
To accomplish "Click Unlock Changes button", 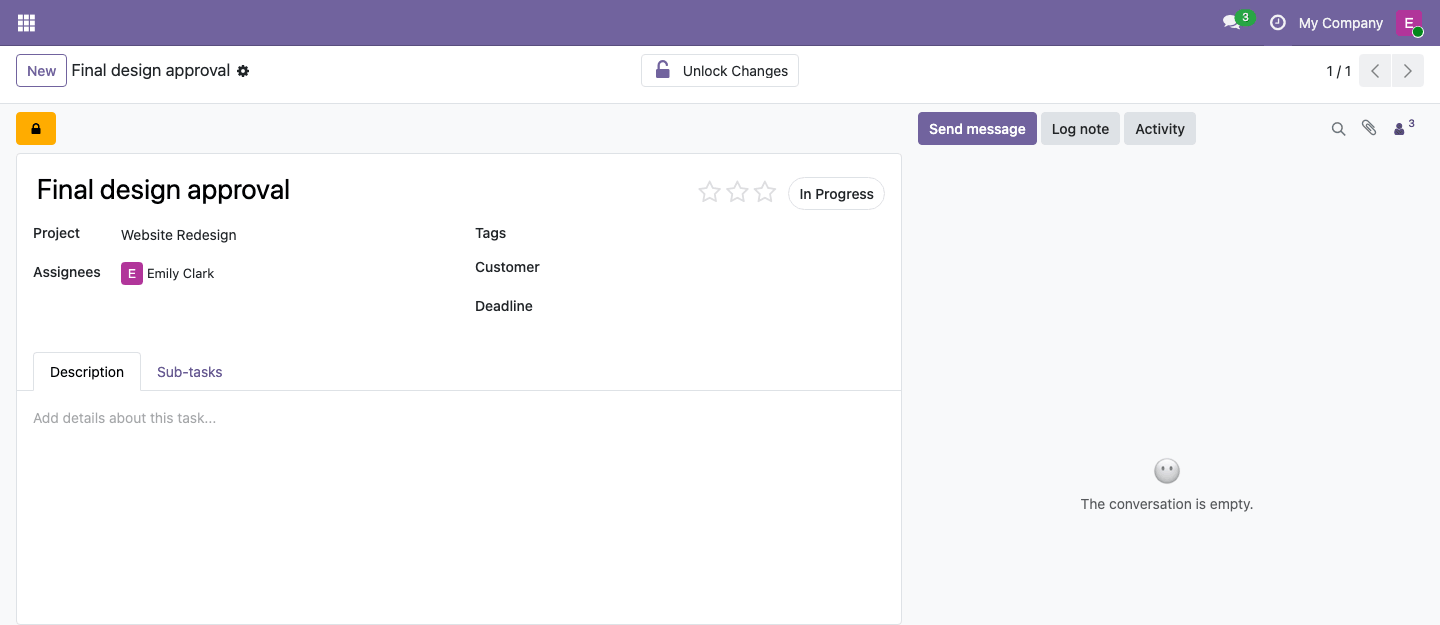I will [720, 71].
